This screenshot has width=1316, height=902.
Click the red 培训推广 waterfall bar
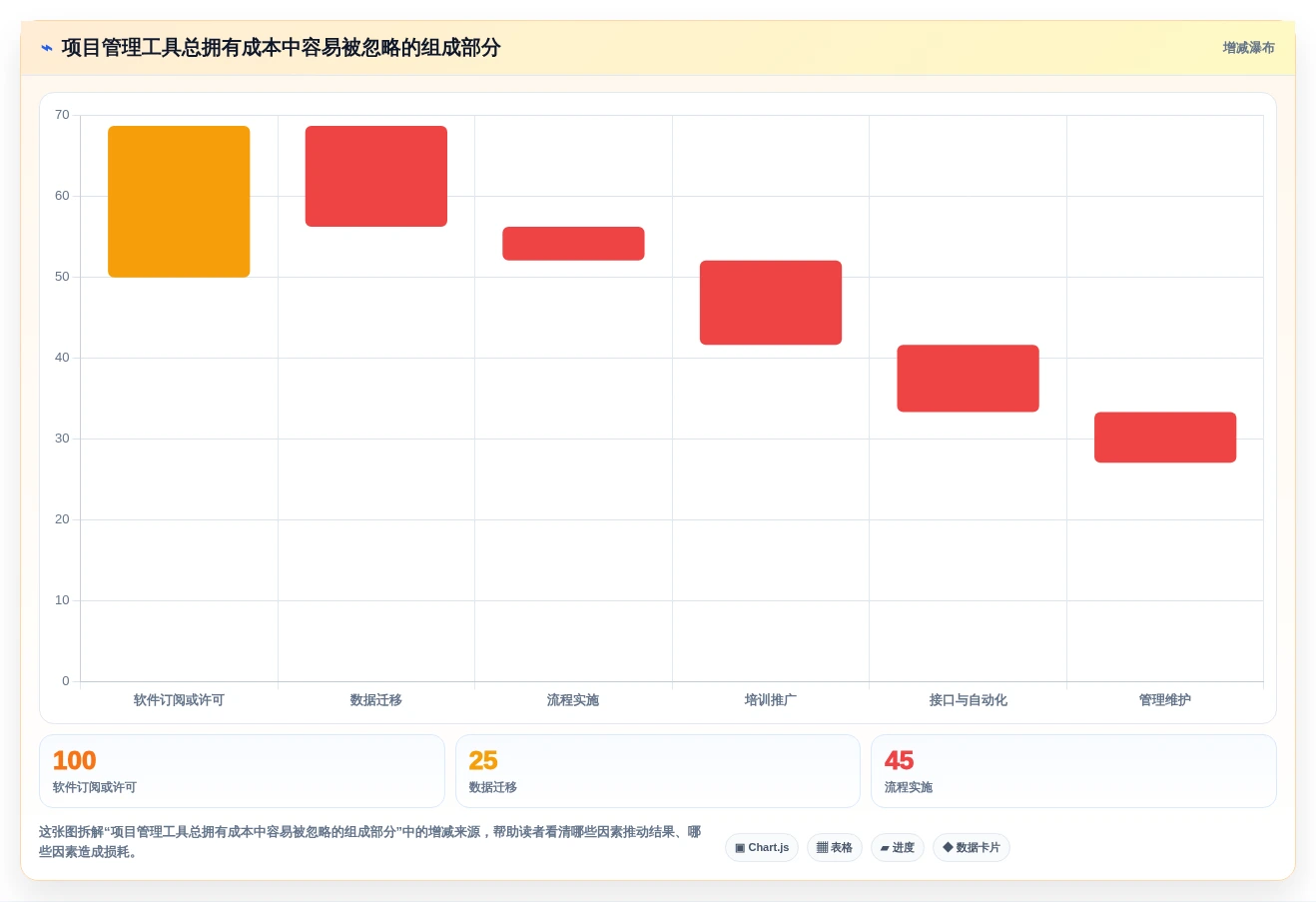click(x=771, y=303)
